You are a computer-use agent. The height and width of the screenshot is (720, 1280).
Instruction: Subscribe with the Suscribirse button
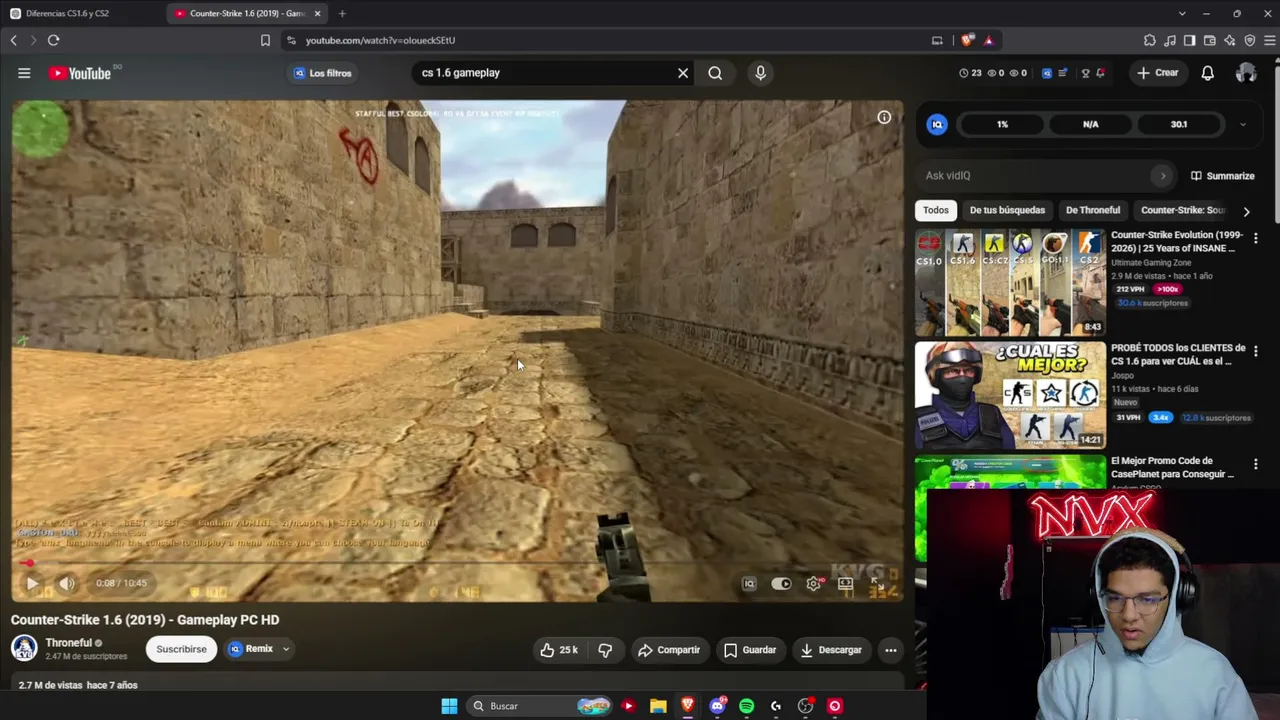pos(181,649)
